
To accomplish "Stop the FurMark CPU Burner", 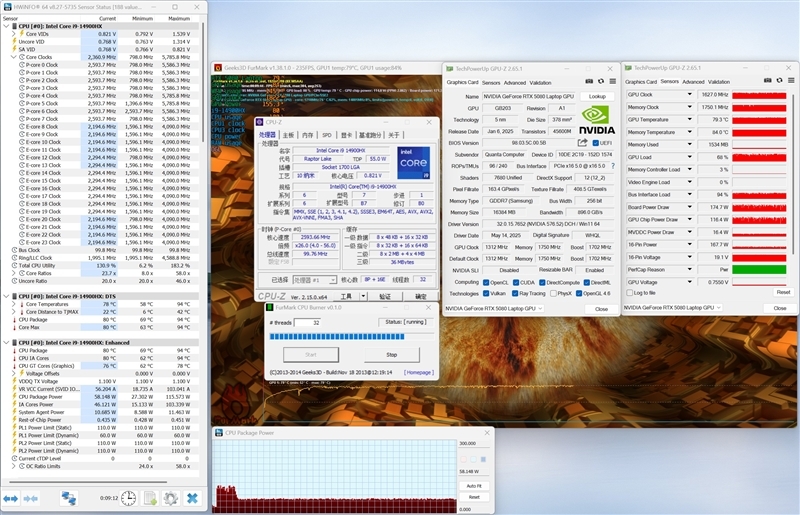I will (x=392, y=355).
